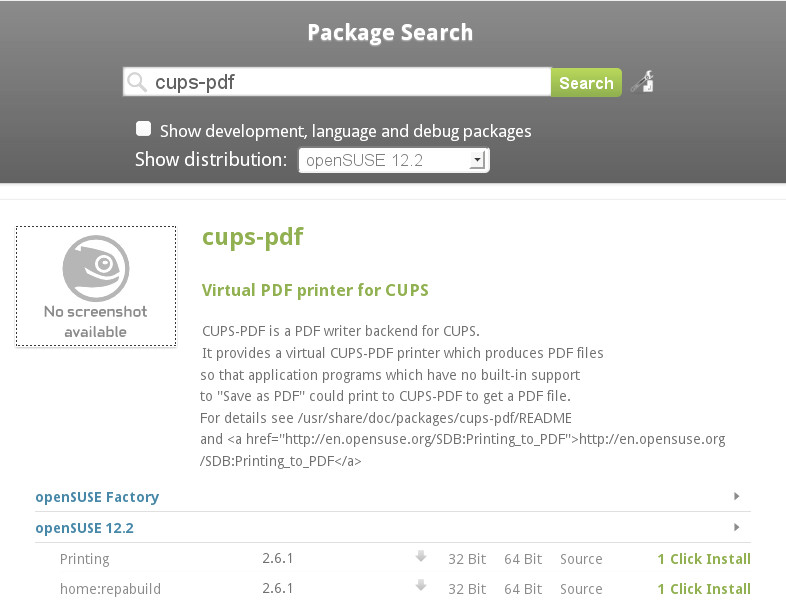Click the No screenshot available caption
Image resolution: width=786 pixels, height=604 pixels.
point(96,322)
